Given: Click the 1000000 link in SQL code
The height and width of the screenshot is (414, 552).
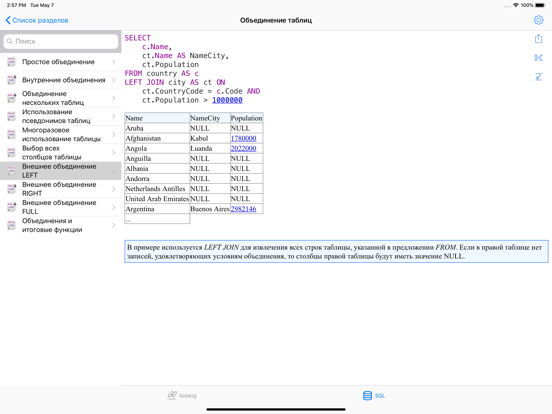Looking at the screenshot, I should (227, 100).
